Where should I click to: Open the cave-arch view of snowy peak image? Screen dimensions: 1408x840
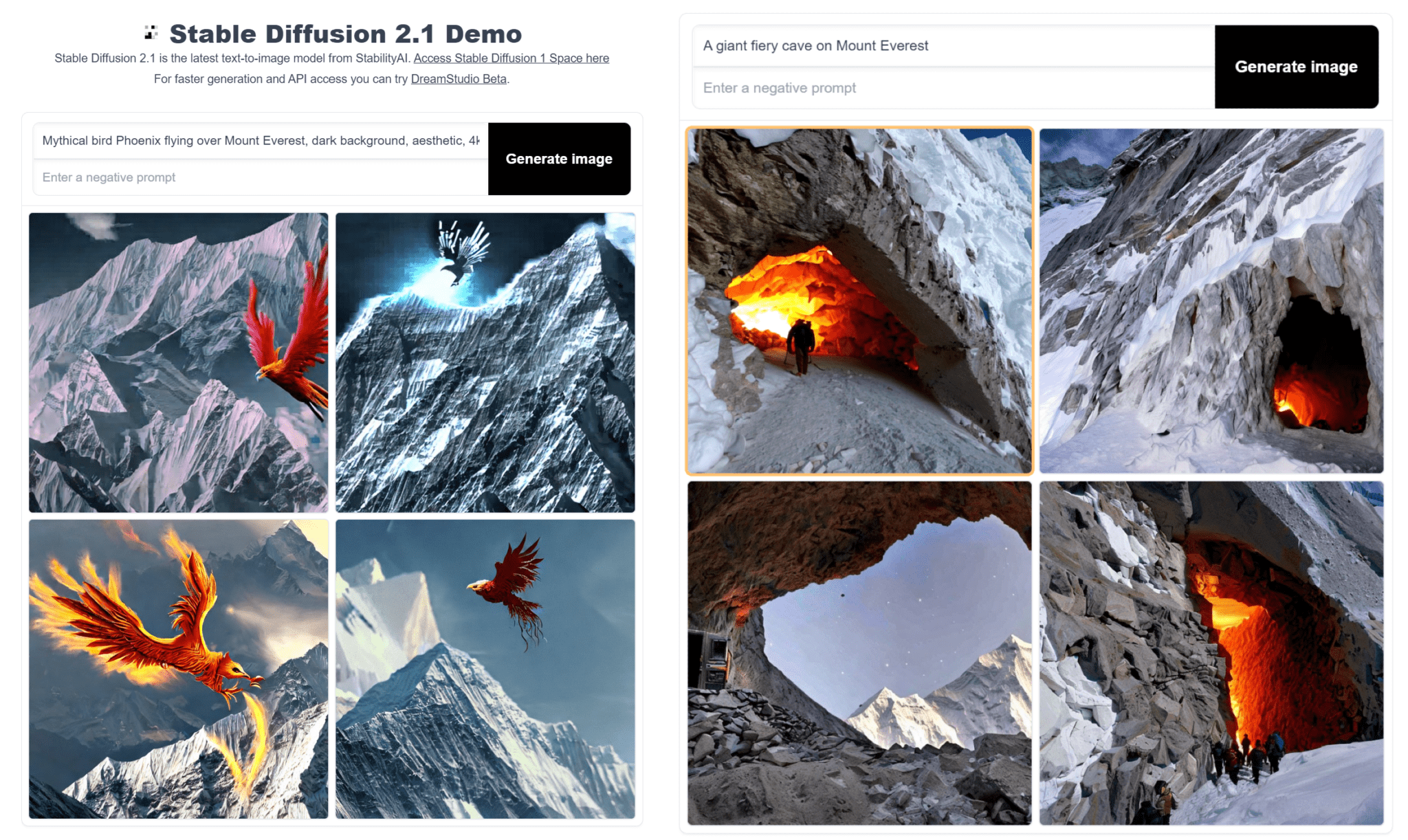[859, 653]
